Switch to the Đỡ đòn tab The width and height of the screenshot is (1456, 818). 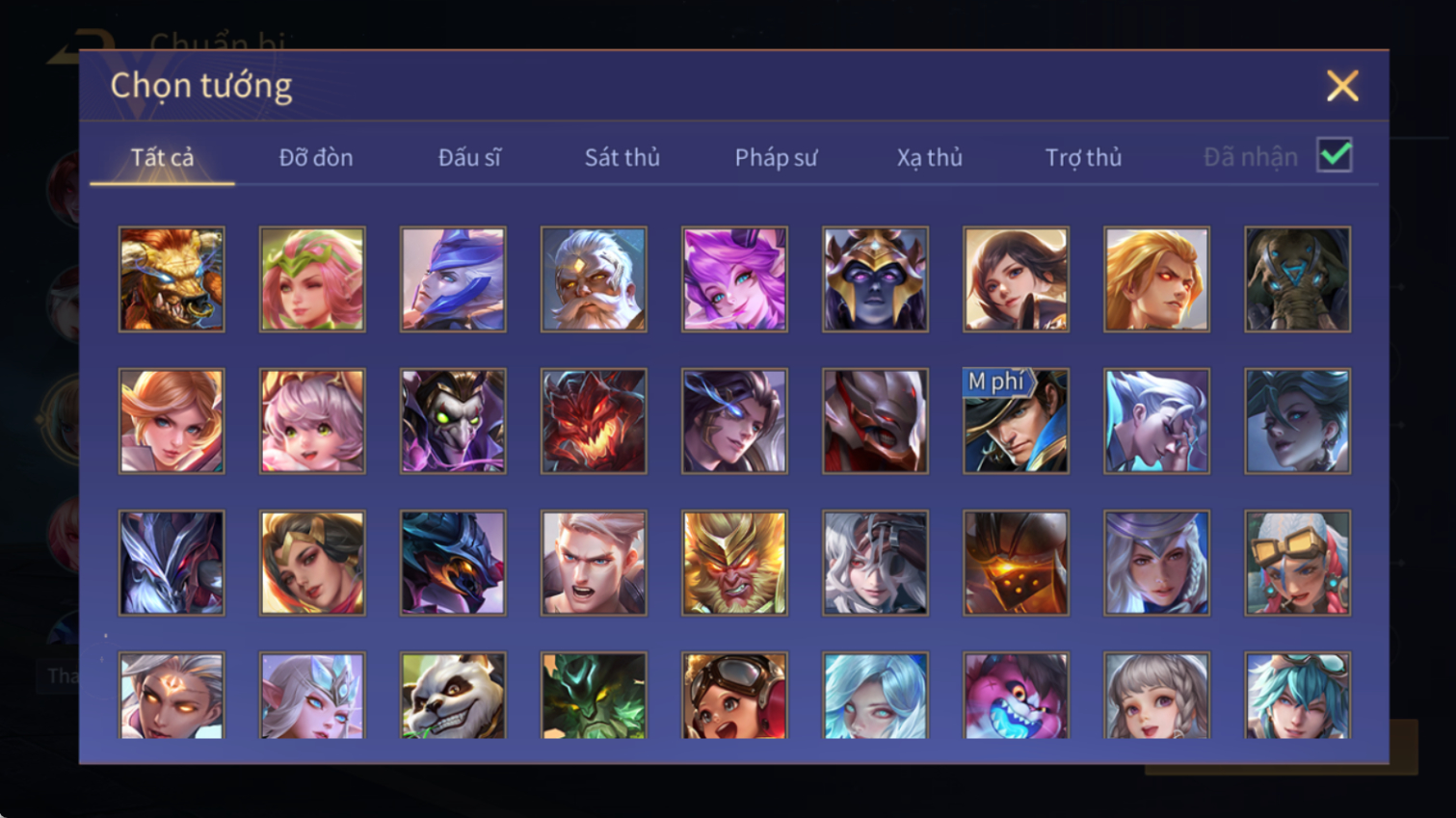pyautogui.click(x=316, y=157)
